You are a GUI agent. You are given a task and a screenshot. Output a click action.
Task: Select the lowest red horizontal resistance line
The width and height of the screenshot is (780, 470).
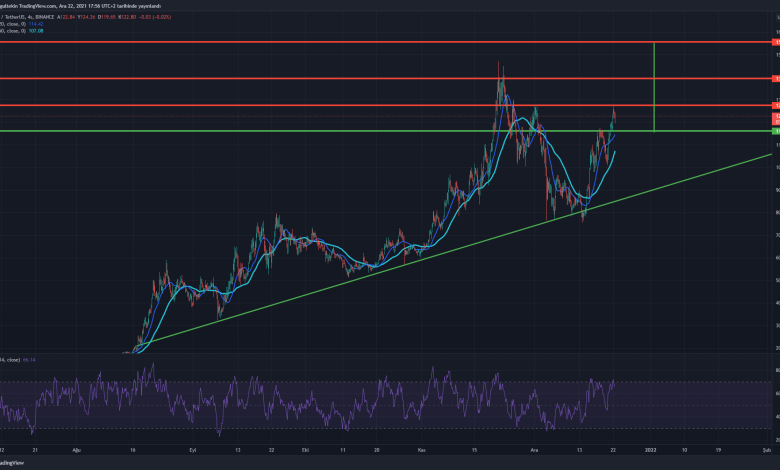coord(300,106)
